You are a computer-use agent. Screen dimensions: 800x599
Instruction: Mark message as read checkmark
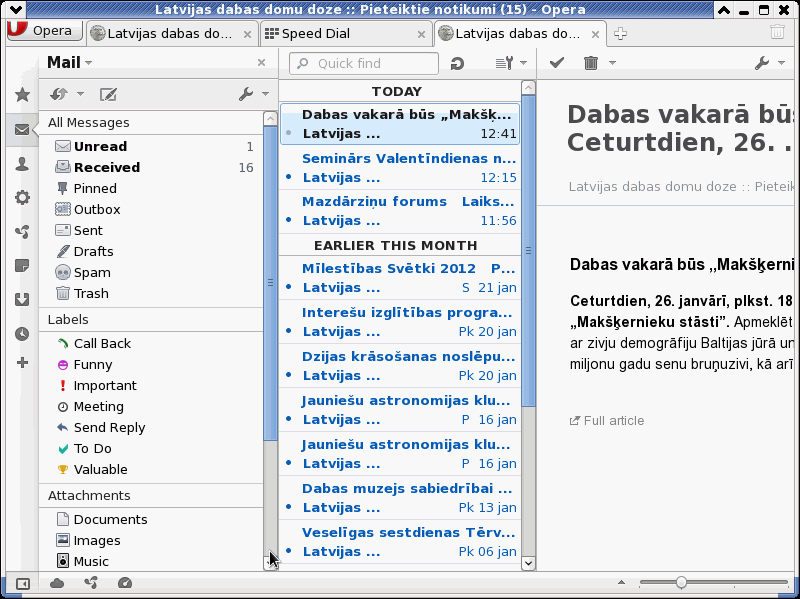pyautogui.click(x=557, y=63)
